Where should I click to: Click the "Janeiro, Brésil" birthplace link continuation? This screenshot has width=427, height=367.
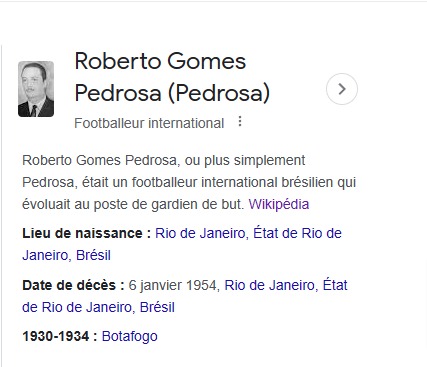point(66,255)
